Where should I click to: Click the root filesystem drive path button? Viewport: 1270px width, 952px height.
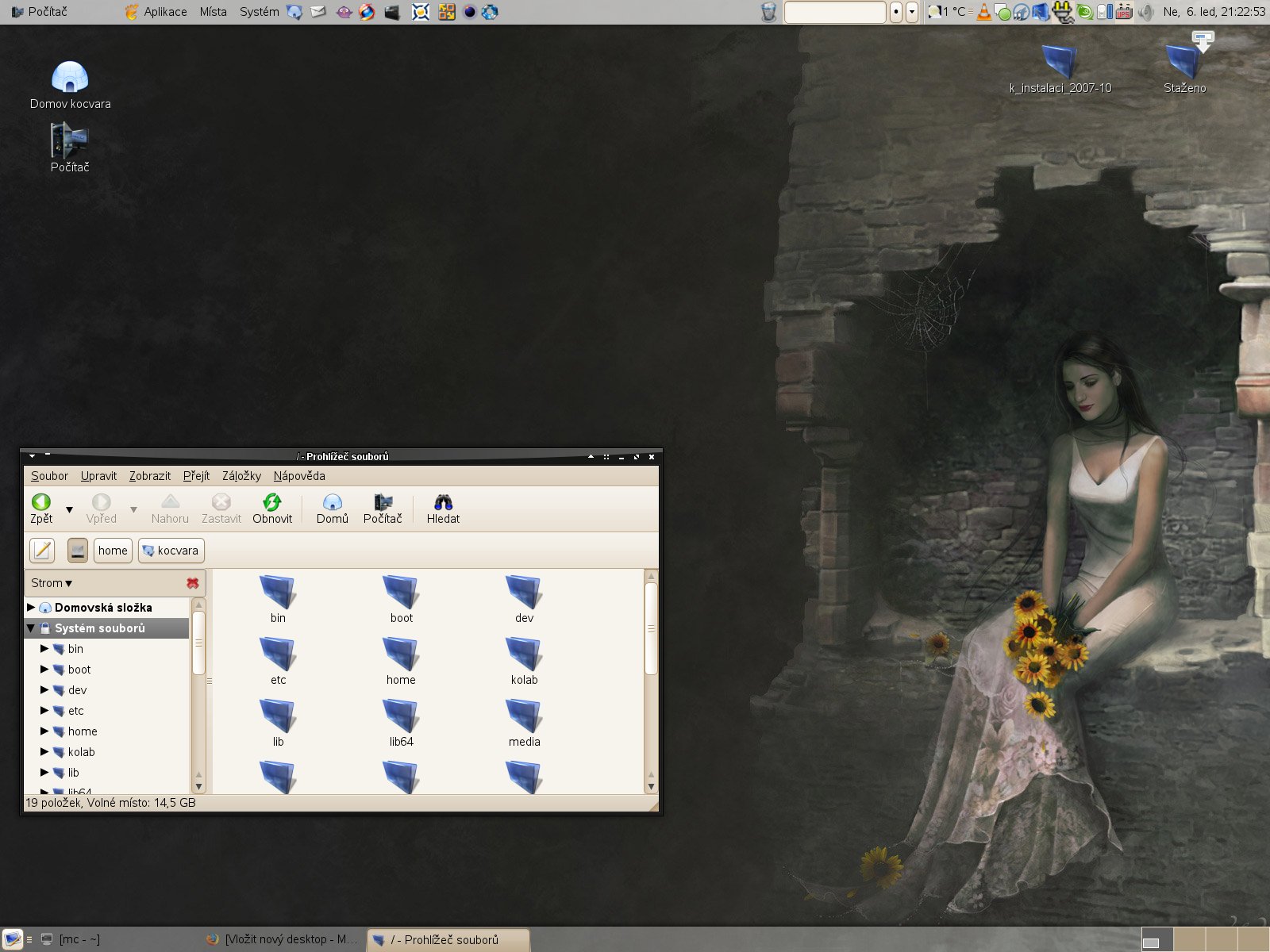coord(77,550)
